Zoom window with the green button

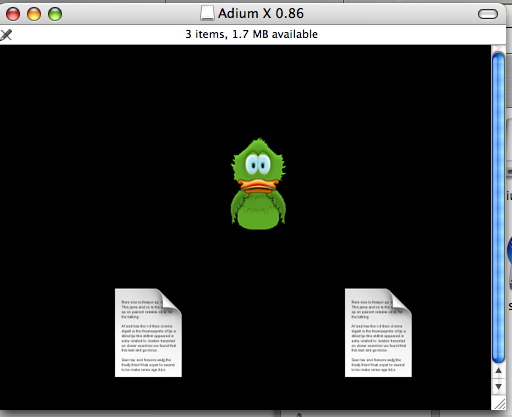point(55,14)
